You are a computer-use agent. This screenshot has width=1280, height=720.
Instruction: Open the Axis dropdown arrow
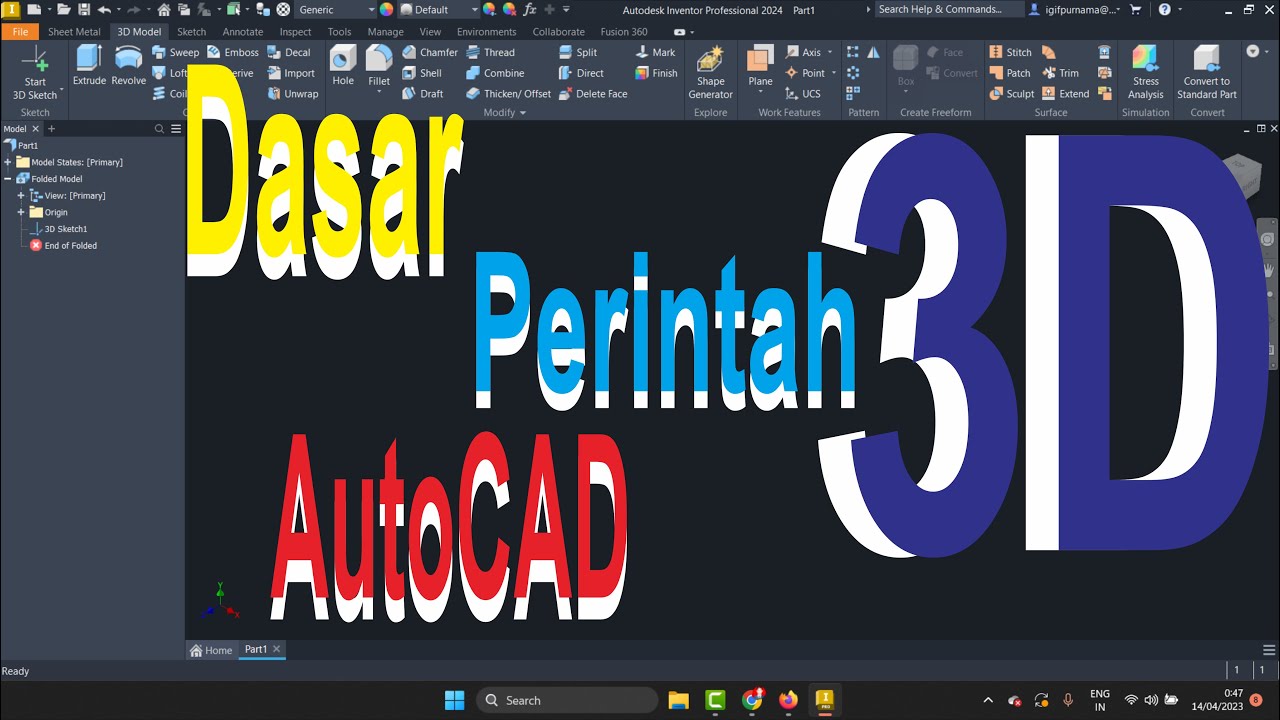[x=829, y=53]
